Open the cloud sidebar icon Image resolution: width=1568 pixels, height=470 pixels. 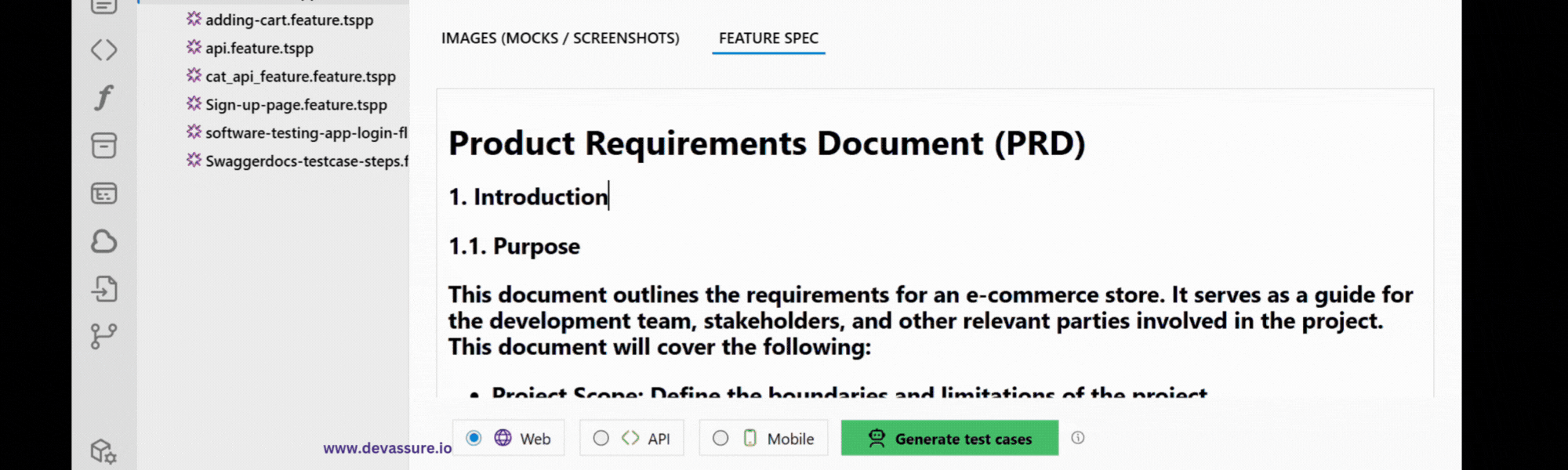[x=103, y=241]
